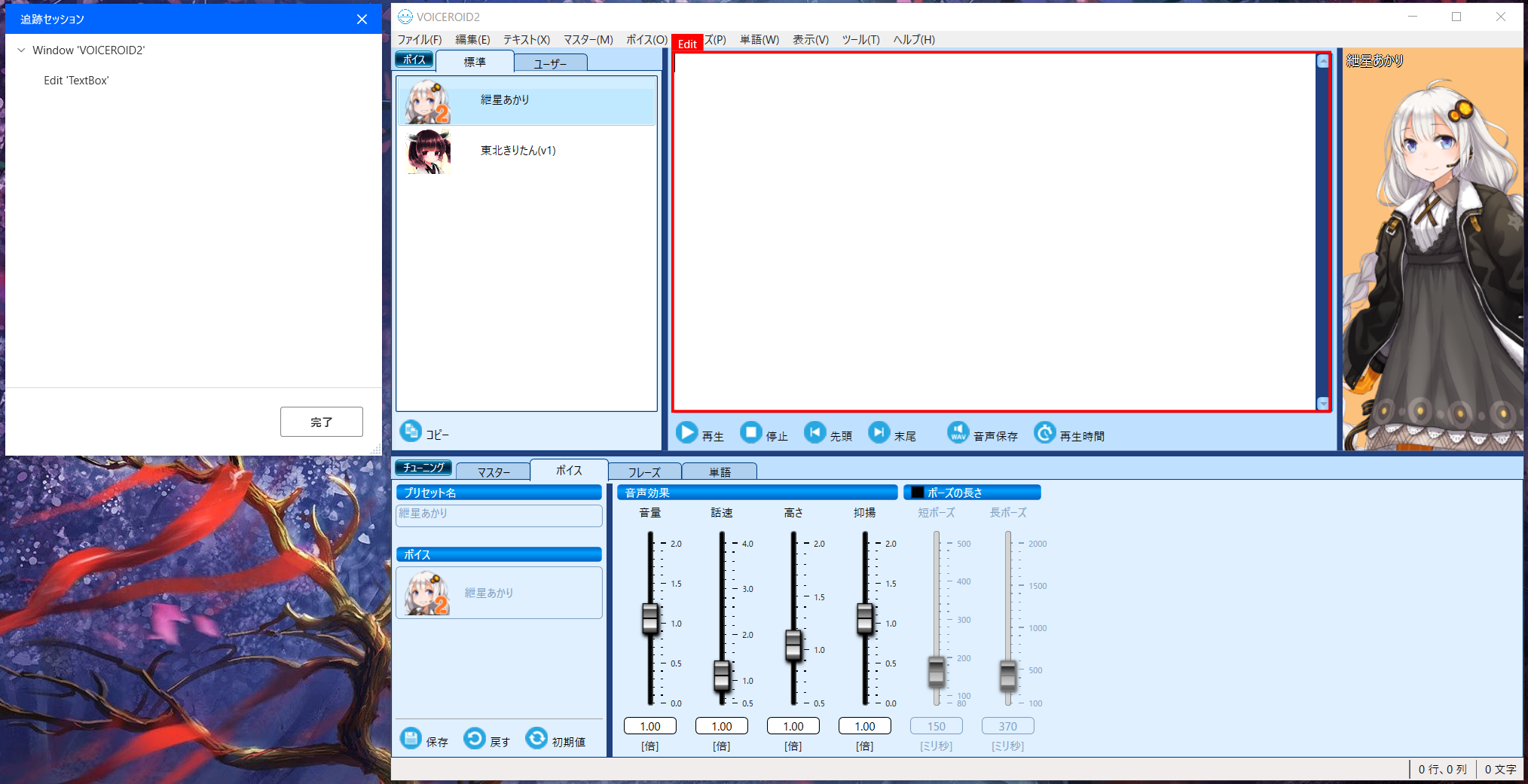Click the 再生時間 clock icon

tap(1044, 432)
